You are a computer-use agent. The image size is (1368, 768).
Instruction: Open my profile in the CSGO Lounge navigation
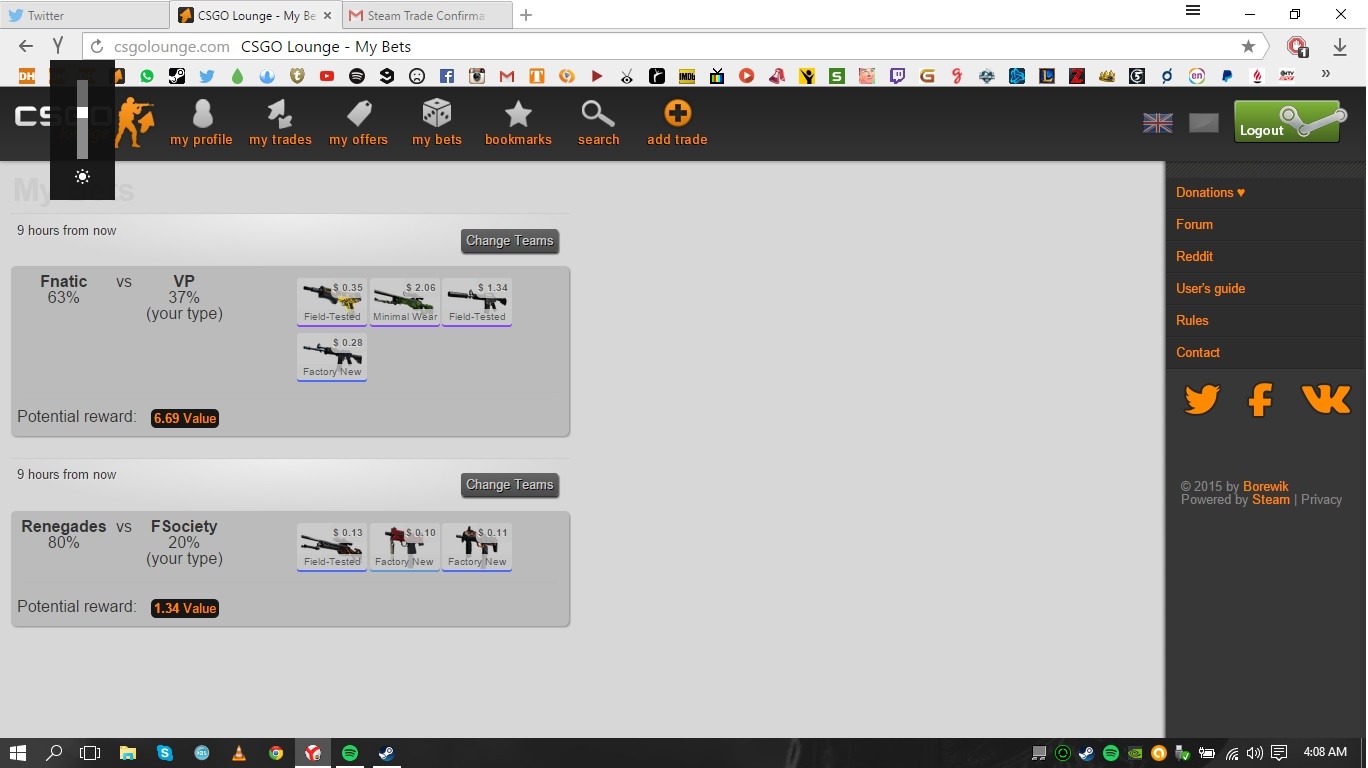point(201,123)
